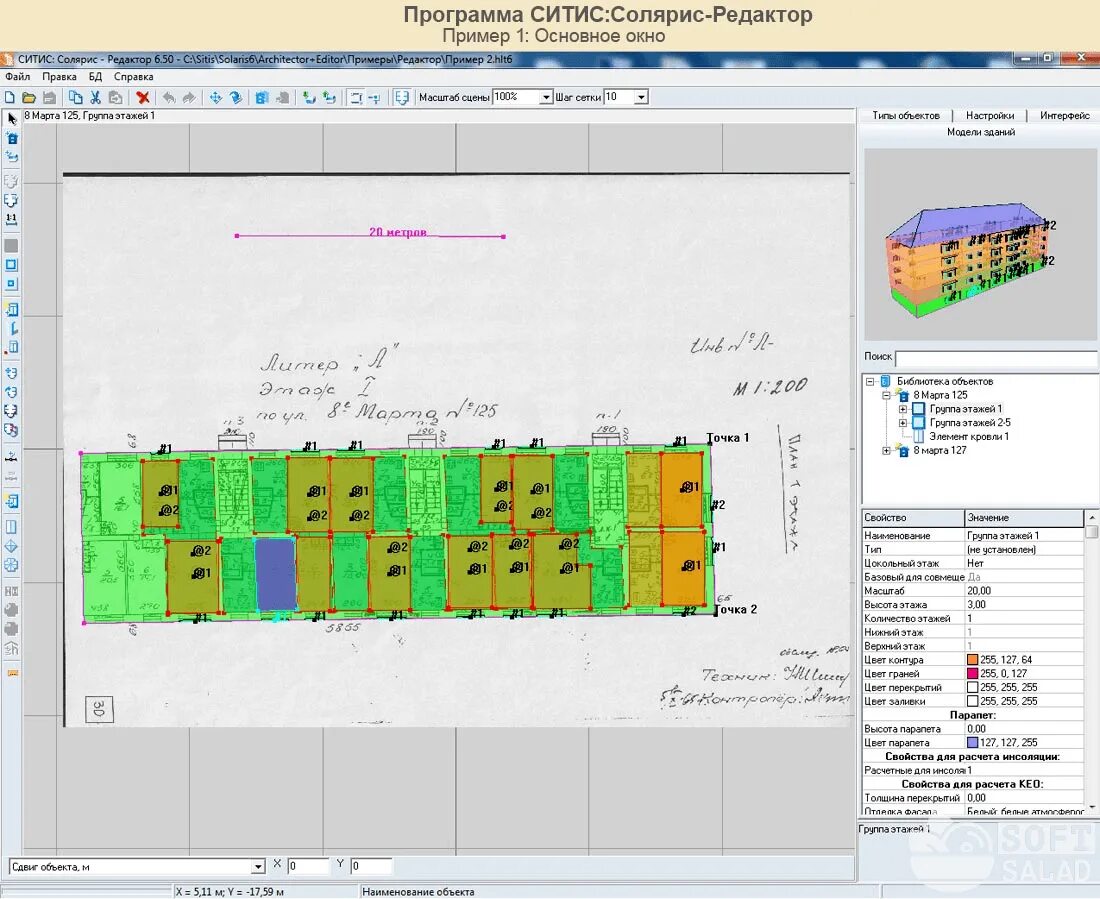Open the Правка menu
1100x899 pixels.
59,76
